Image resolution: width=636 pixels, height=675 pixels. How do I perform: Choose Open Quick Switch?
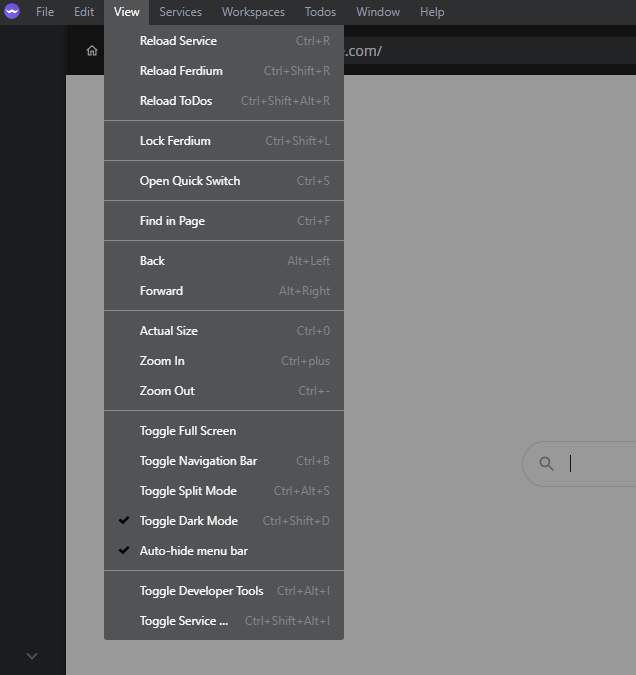(x=224, y=181)
